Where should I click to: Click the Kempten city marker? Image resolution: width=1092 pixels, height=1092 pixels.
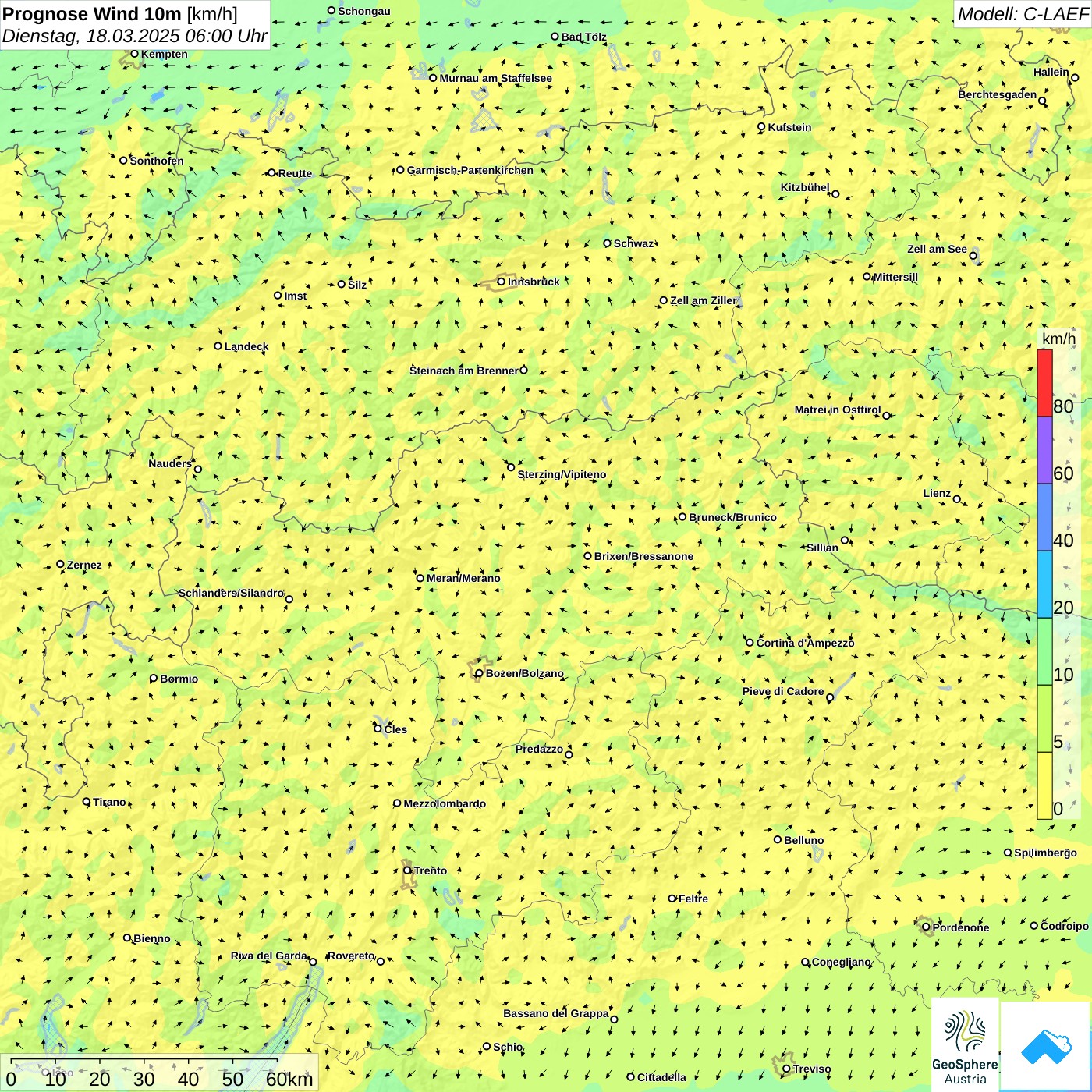134,54
